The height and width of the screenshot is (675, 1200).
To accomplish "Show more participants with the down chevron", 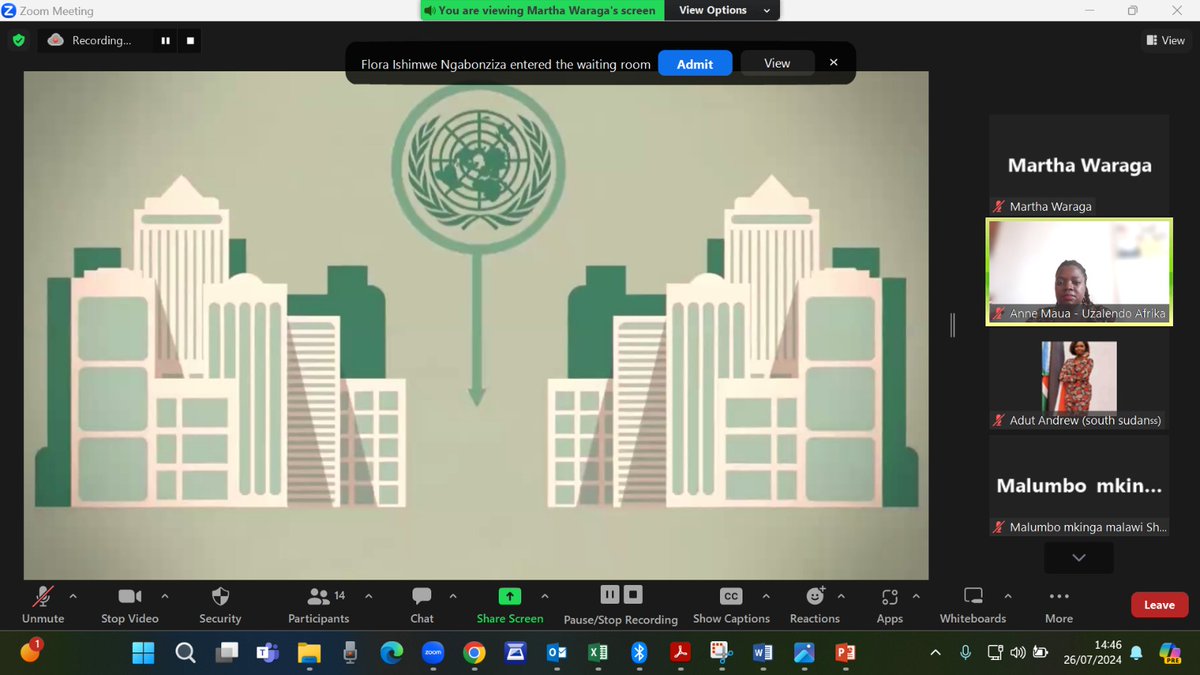I will tap(1079, 557).
